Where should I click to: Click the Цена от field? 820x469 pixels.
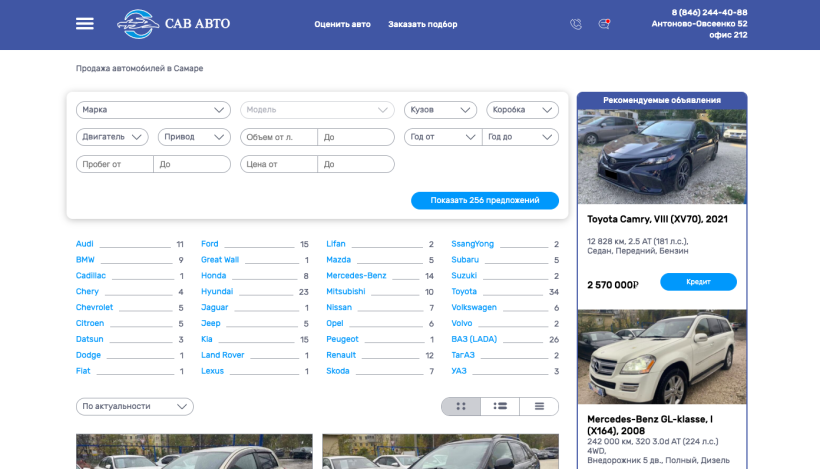279,164
